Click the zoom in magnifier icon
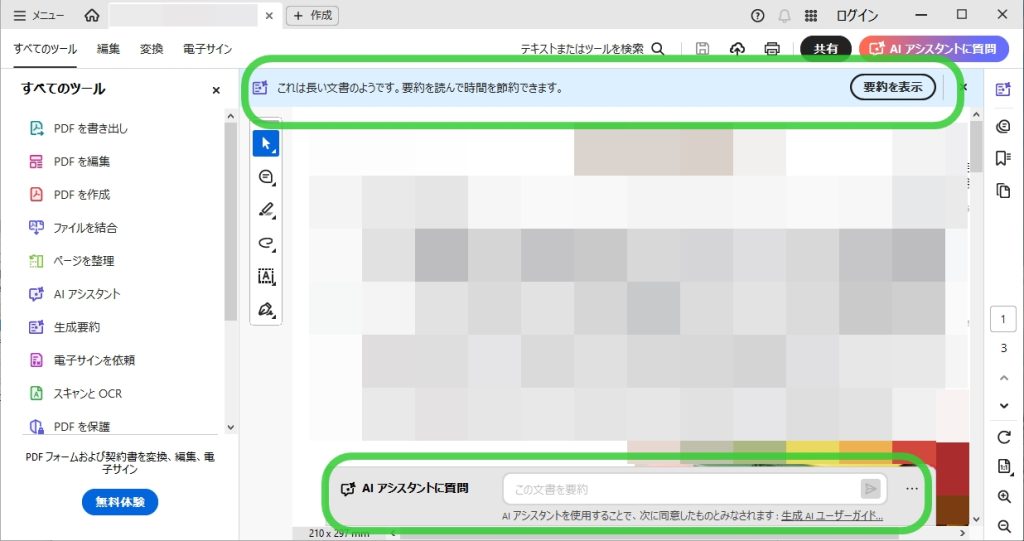1024x541 pixels. (x=1004, y=497)
